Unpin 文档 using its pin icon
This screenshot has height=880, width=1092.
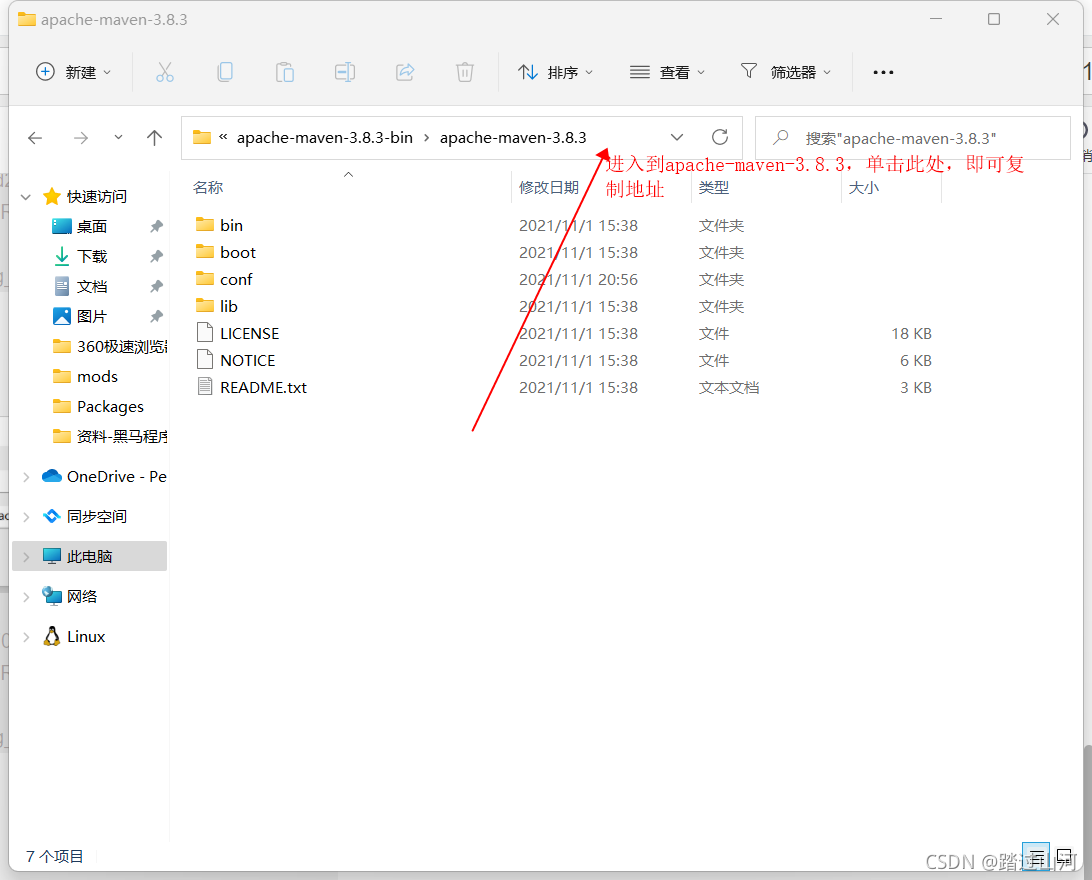tap(156, 286)
